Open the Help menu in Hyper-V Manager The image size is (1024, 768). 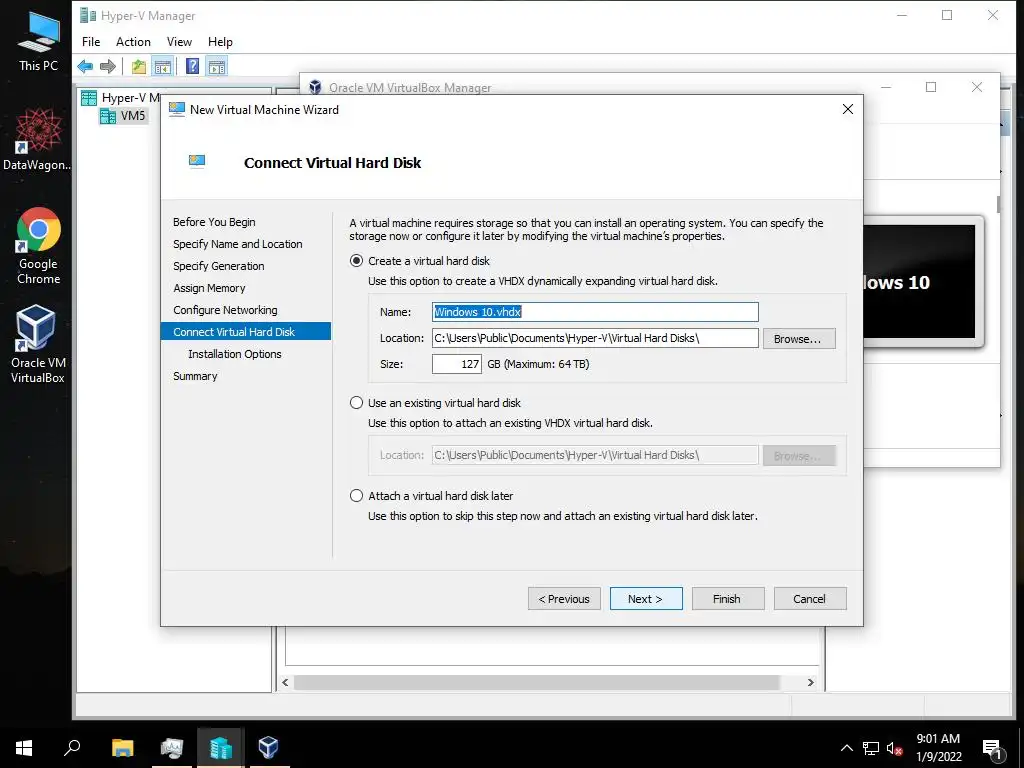[x=220, y=42]
